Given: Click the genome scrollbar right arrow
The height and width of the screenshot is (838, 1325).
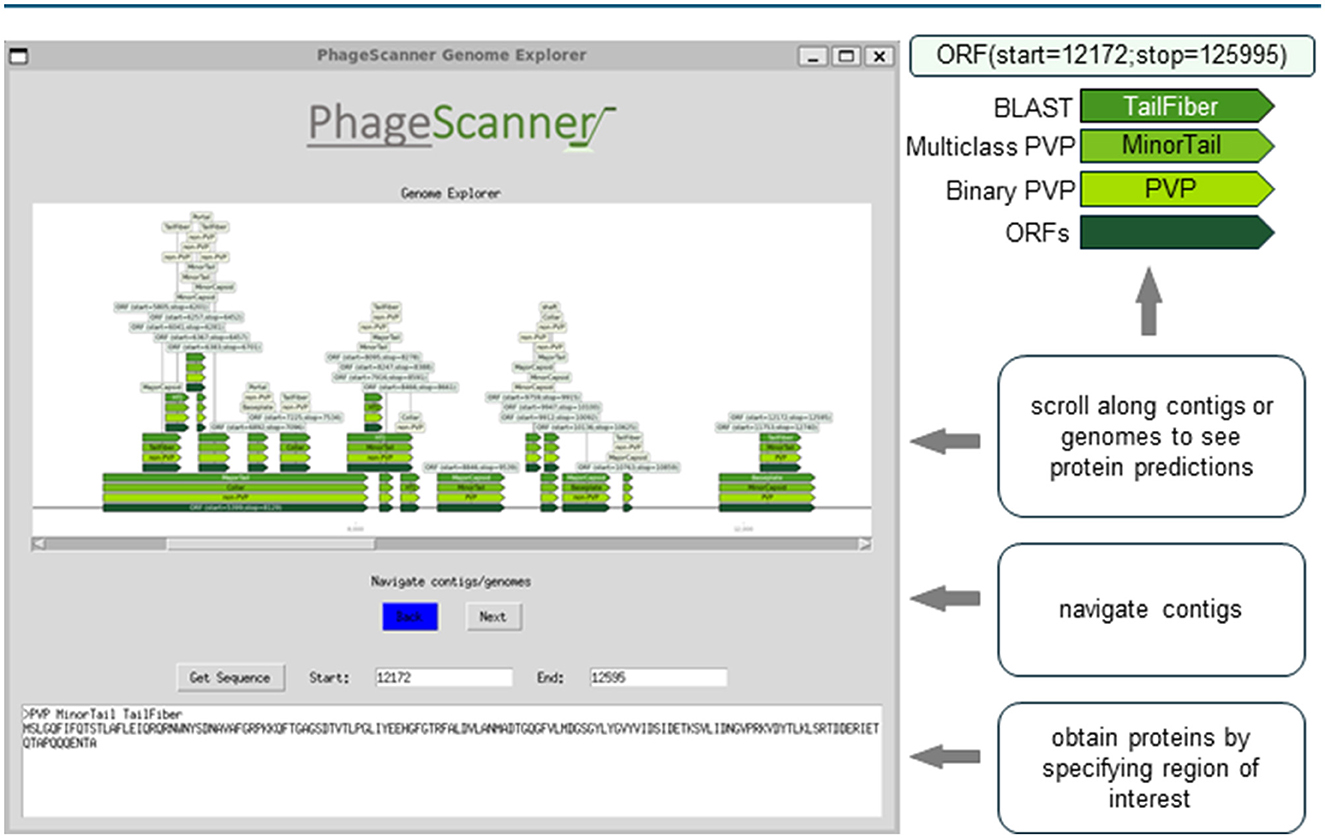Looking at the screenshot, I should pos(865,545).
